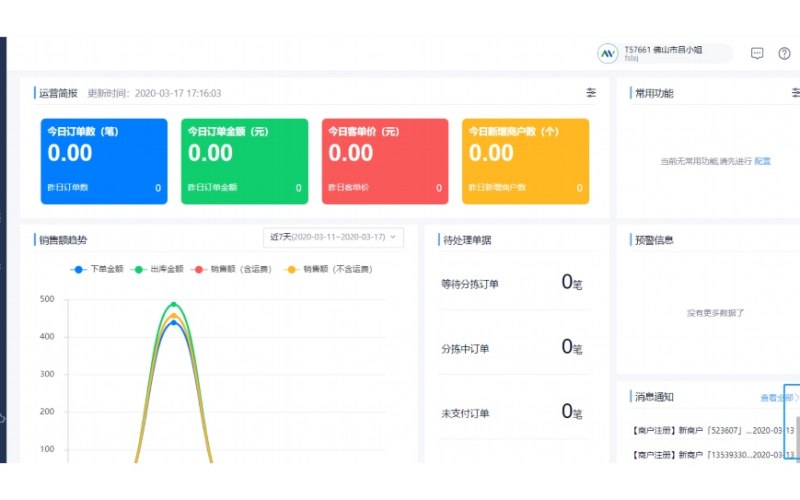
Task: Click the user name T57661 佛山市目小姐
Action: (663, 49)
